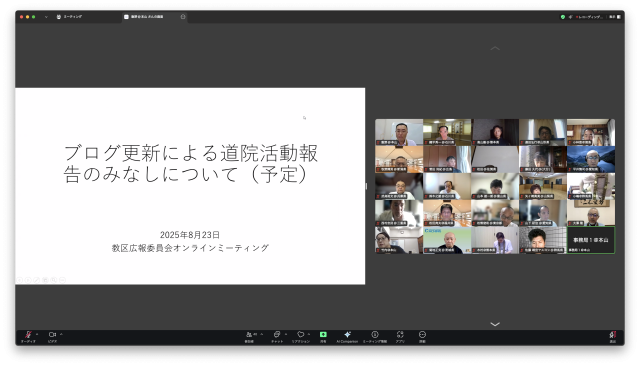Unmute the microphone audio button
The image size is (640, 366).
(28, 335)
